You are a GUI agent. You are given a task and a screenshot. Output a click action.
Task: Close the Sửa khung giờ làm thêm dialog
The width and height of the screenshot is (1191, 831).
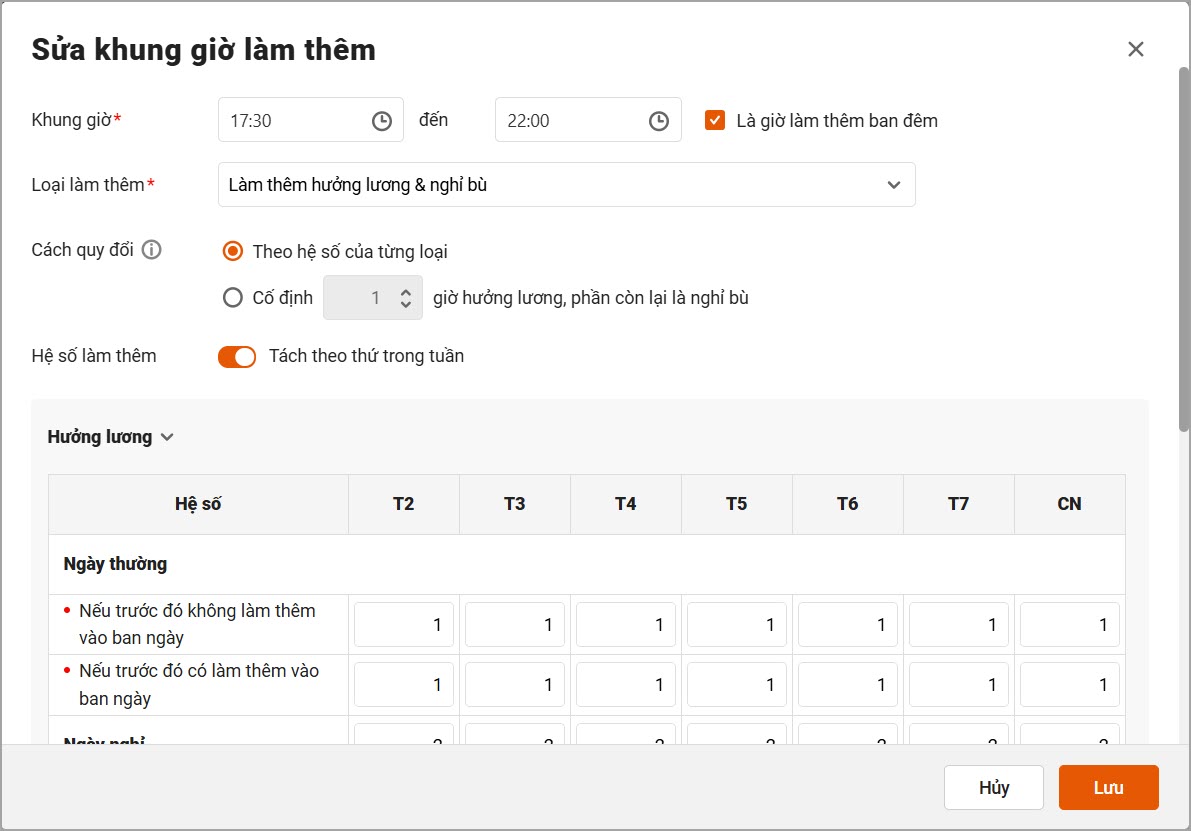1136,49
